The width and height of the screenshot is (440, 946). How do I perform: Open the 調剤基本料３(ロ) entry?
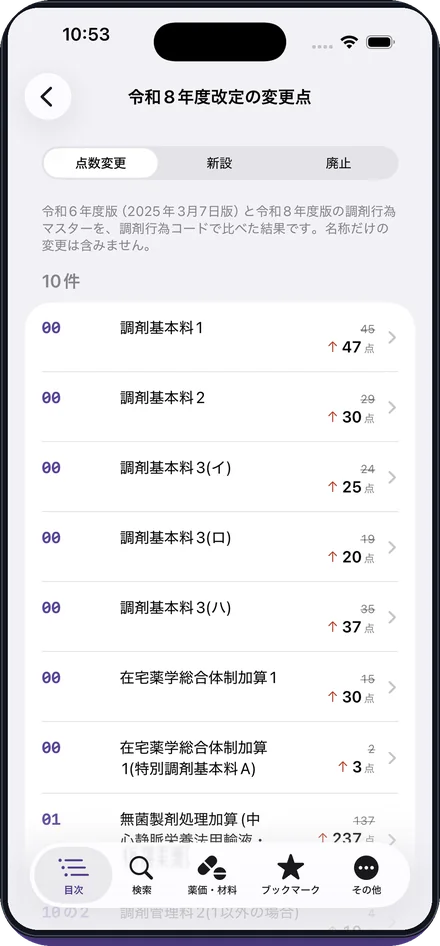click(x=220, y=547)
